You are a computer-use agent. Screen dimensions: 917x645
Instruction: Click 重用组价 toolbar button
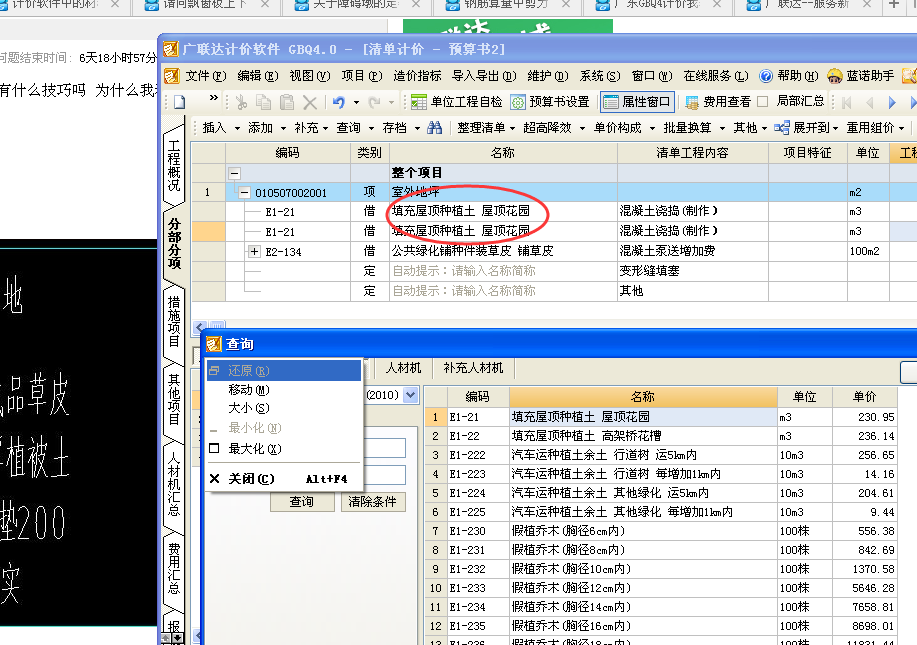pyautogui.click(x=876, y=127)
